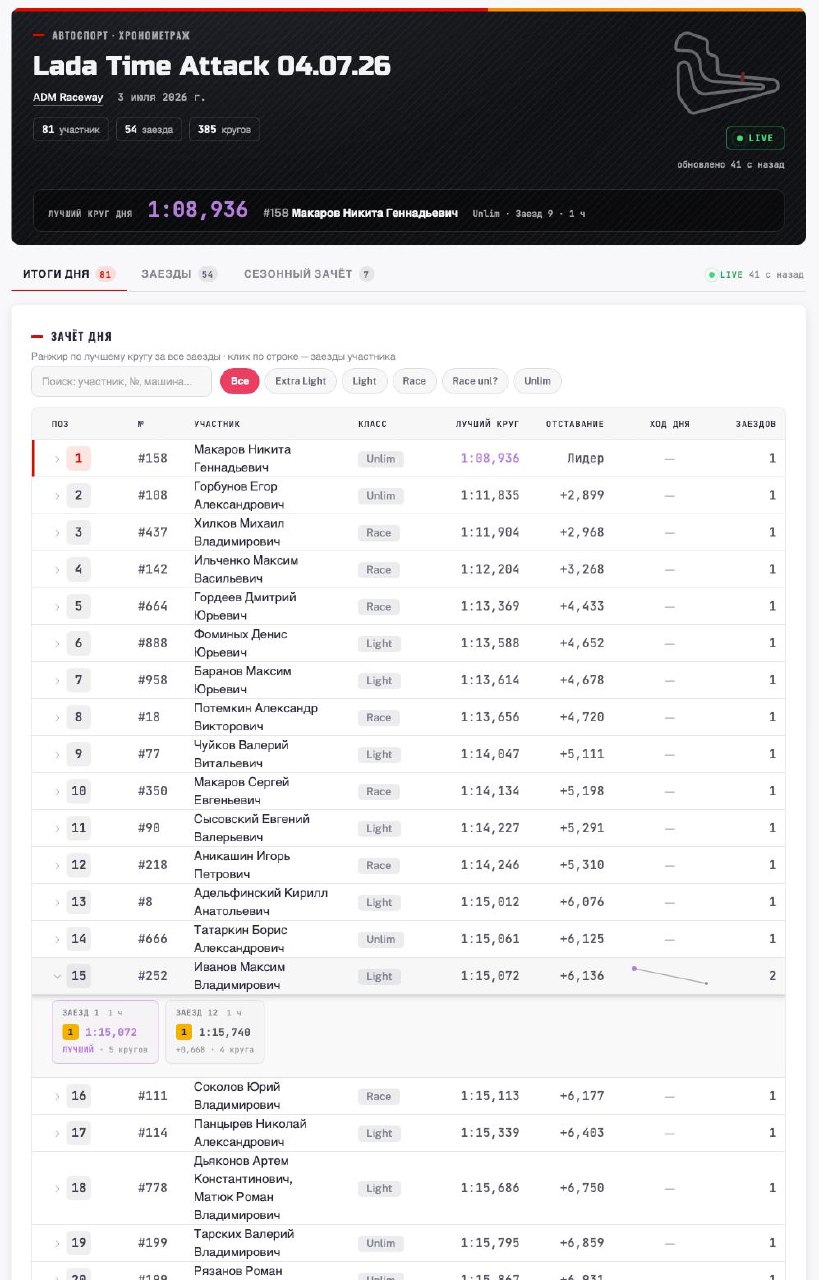The width and height of the screenshot is (819, 1280).
Task: Click the day trend sparkline for #252
Action: (670, 975)
